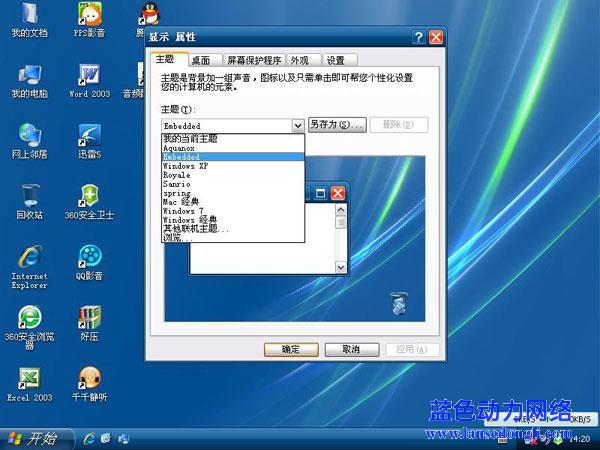600x450 pixels.
Task: Open the QQ penguin desktop icon
Action: click(x=150, y=15)
